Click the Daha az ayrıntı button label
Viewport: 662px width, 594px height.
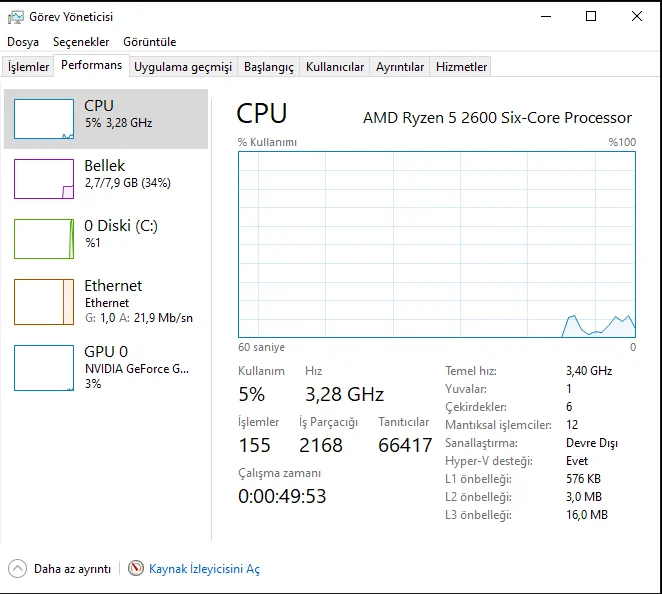(72, 569)
